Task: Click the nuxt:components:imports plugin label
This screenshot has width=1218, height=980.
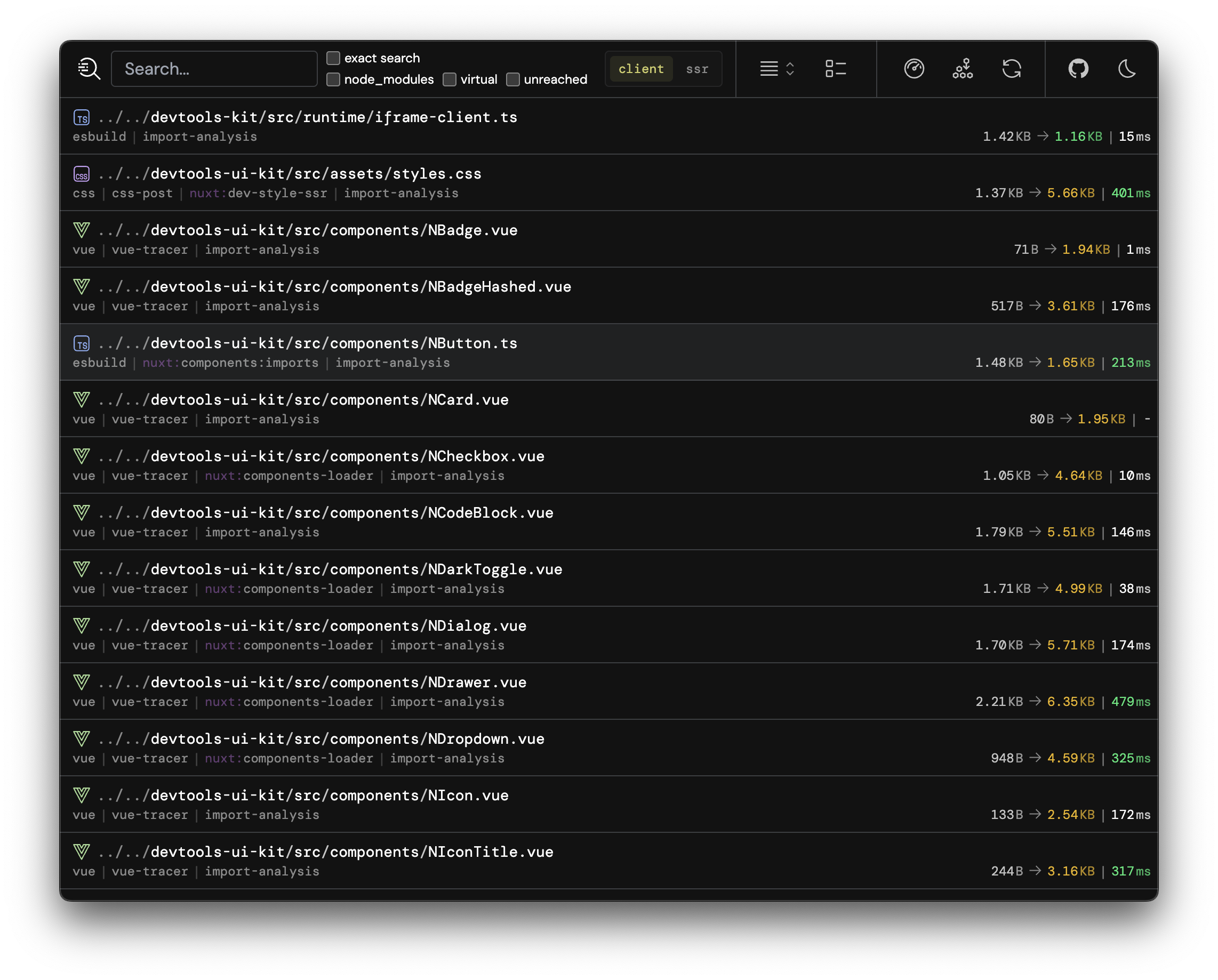Action: 230,363
